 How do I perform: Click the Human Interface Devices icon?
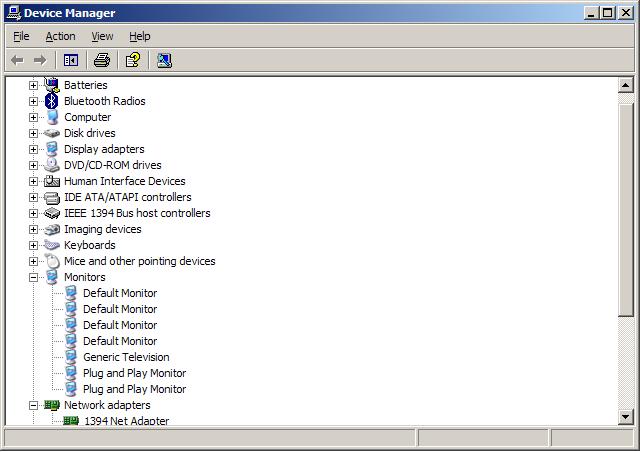coord(52,181)
